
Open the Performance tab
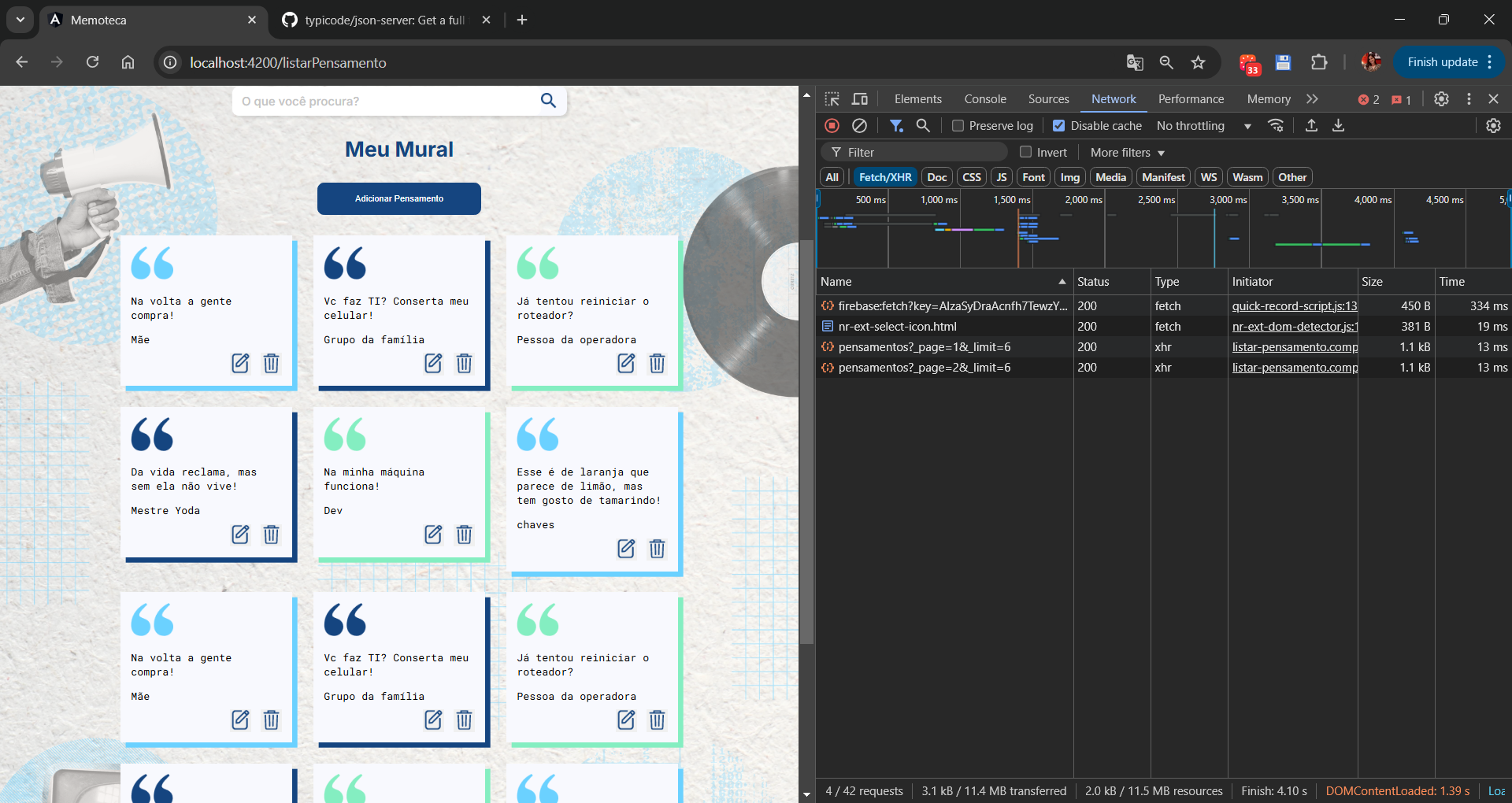coord(1191,99)
